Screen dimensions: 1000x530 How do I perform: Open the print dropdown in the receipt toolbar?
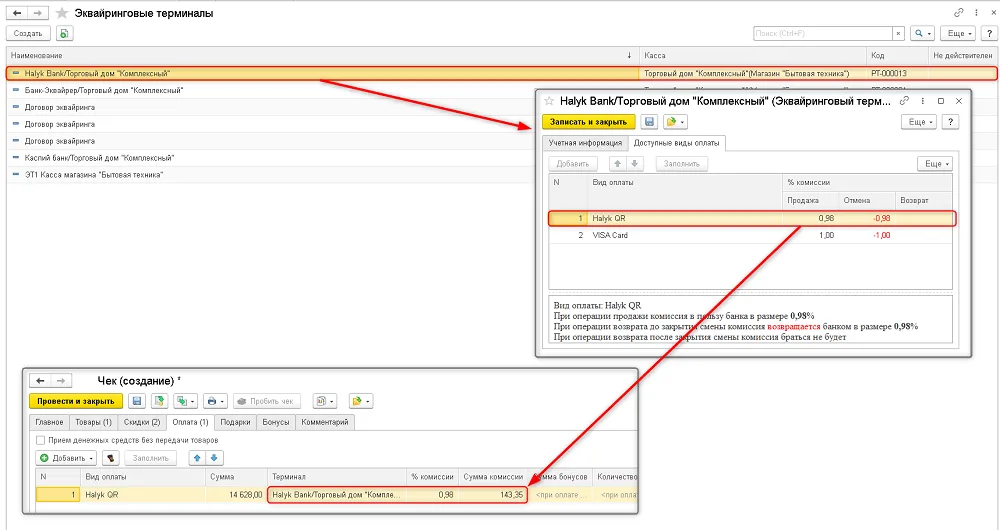point(215,401)
